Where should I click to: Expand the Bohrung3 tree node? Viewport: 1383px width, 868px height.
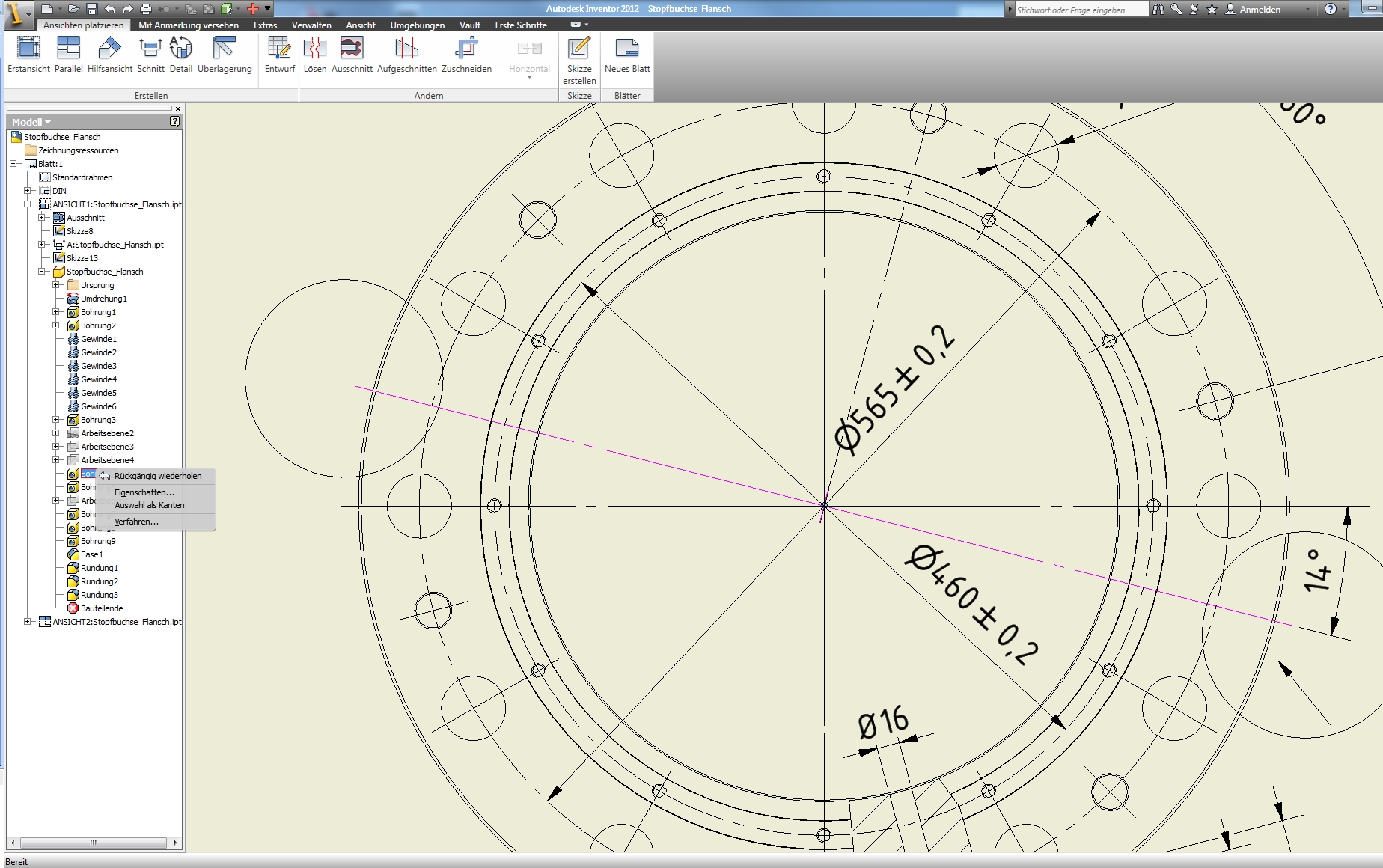[x=56, y=420]
